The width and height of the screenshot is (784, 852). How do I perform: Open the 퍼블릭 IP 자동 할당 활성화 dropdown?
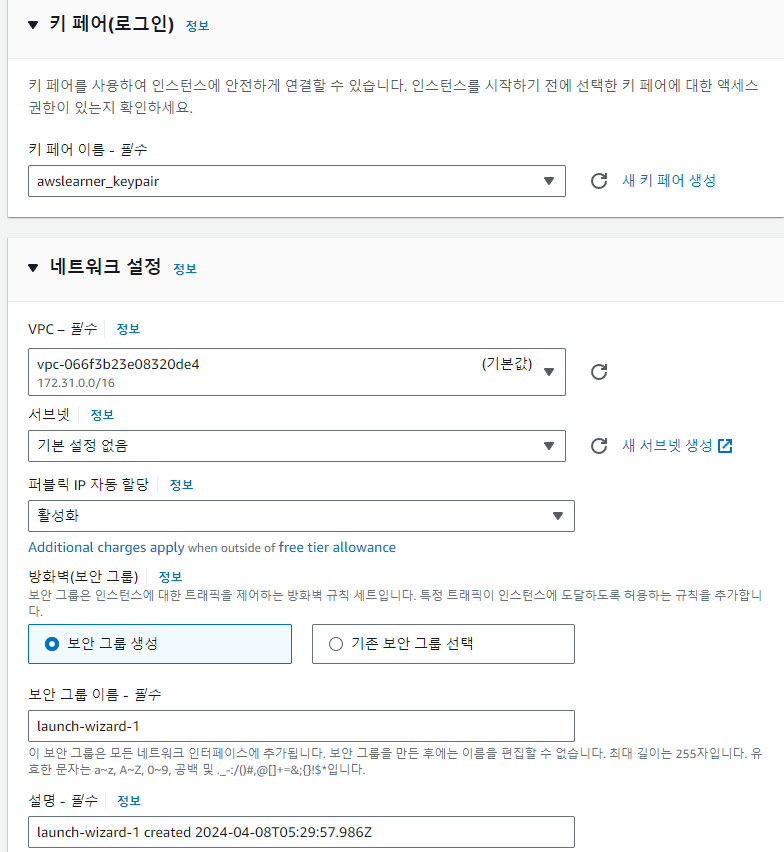301,516
